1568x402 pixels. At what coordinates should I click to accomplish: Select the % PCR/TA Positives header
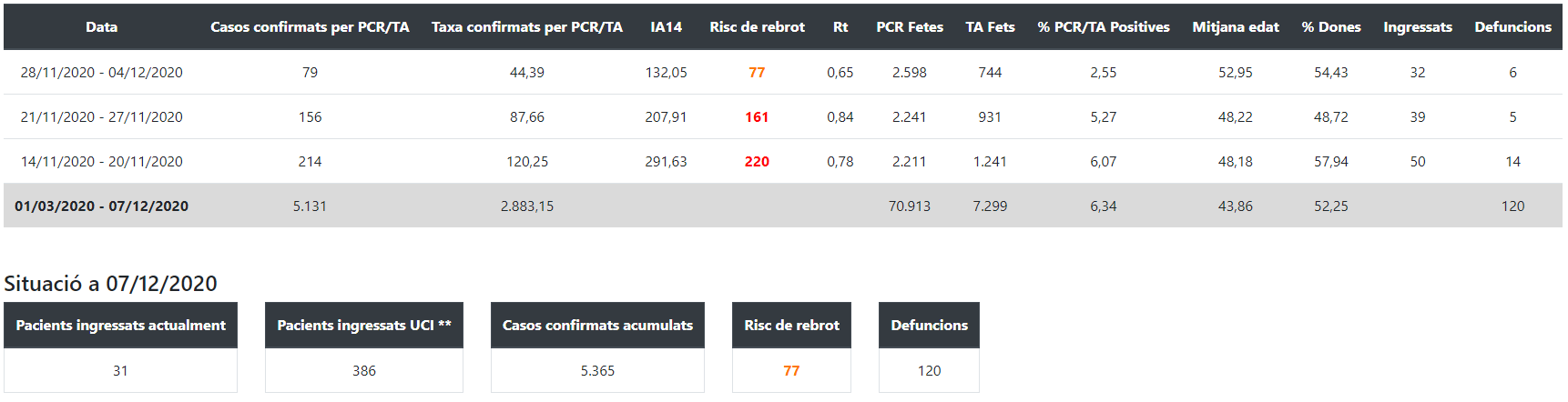pyautogui.click(x=1103, y=27)
